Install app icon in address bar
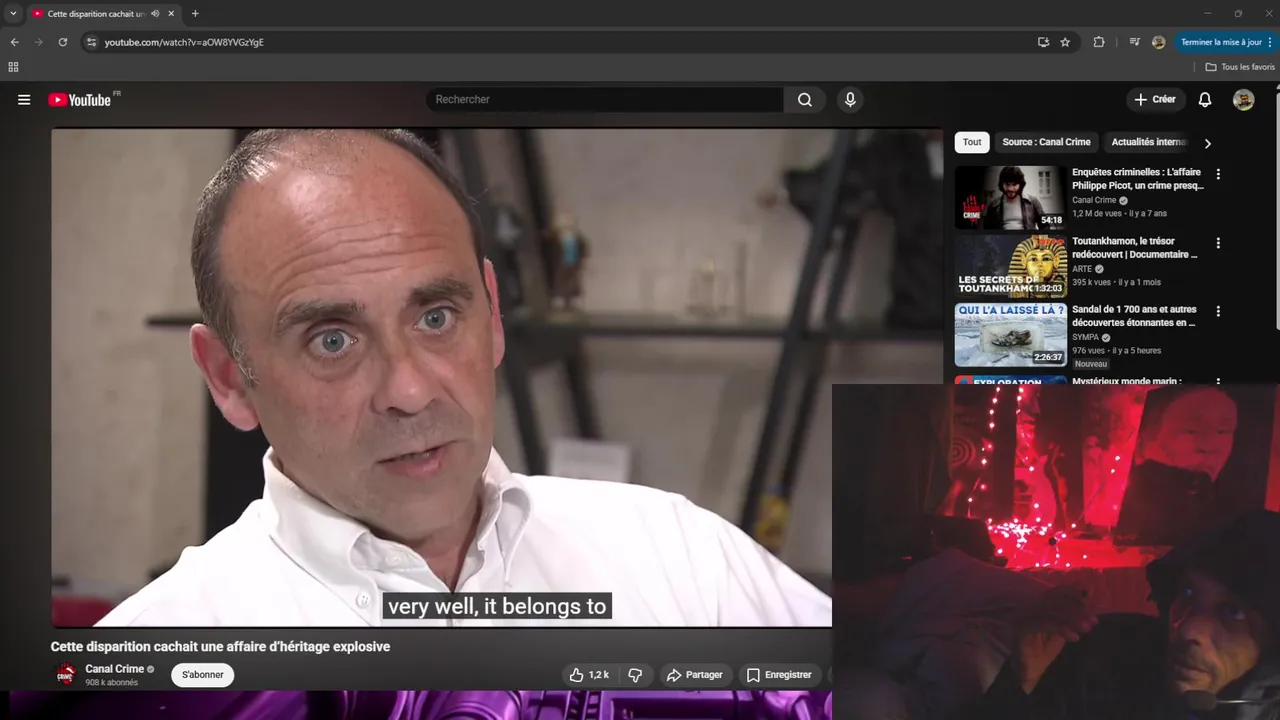Viewport: 1280px width, 720px height. (1043, 42)
